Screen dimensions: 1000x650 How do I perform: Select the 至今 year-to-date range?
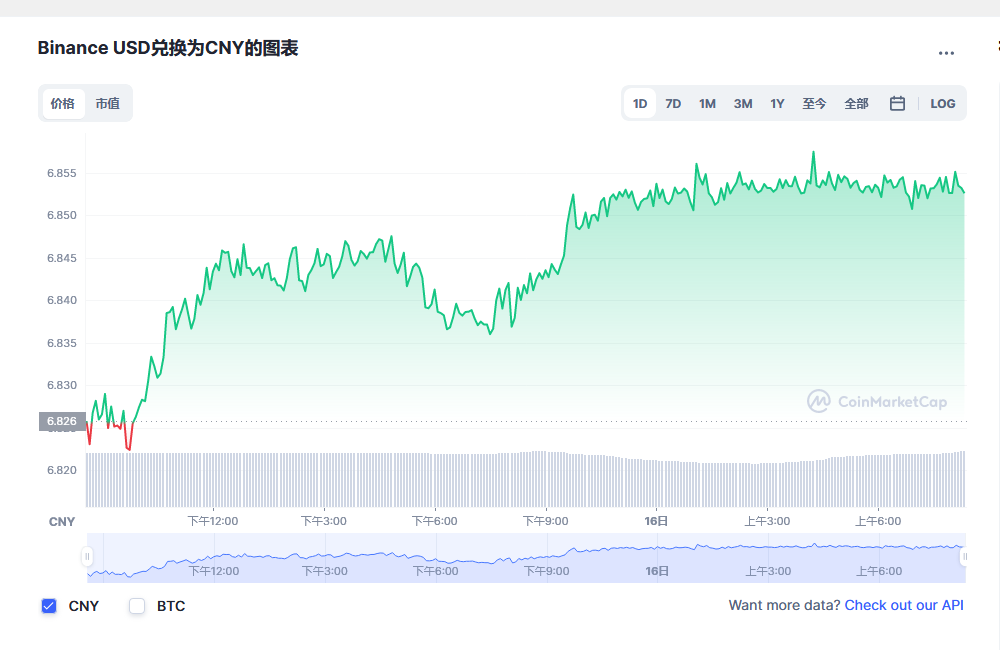coord(814,103)
